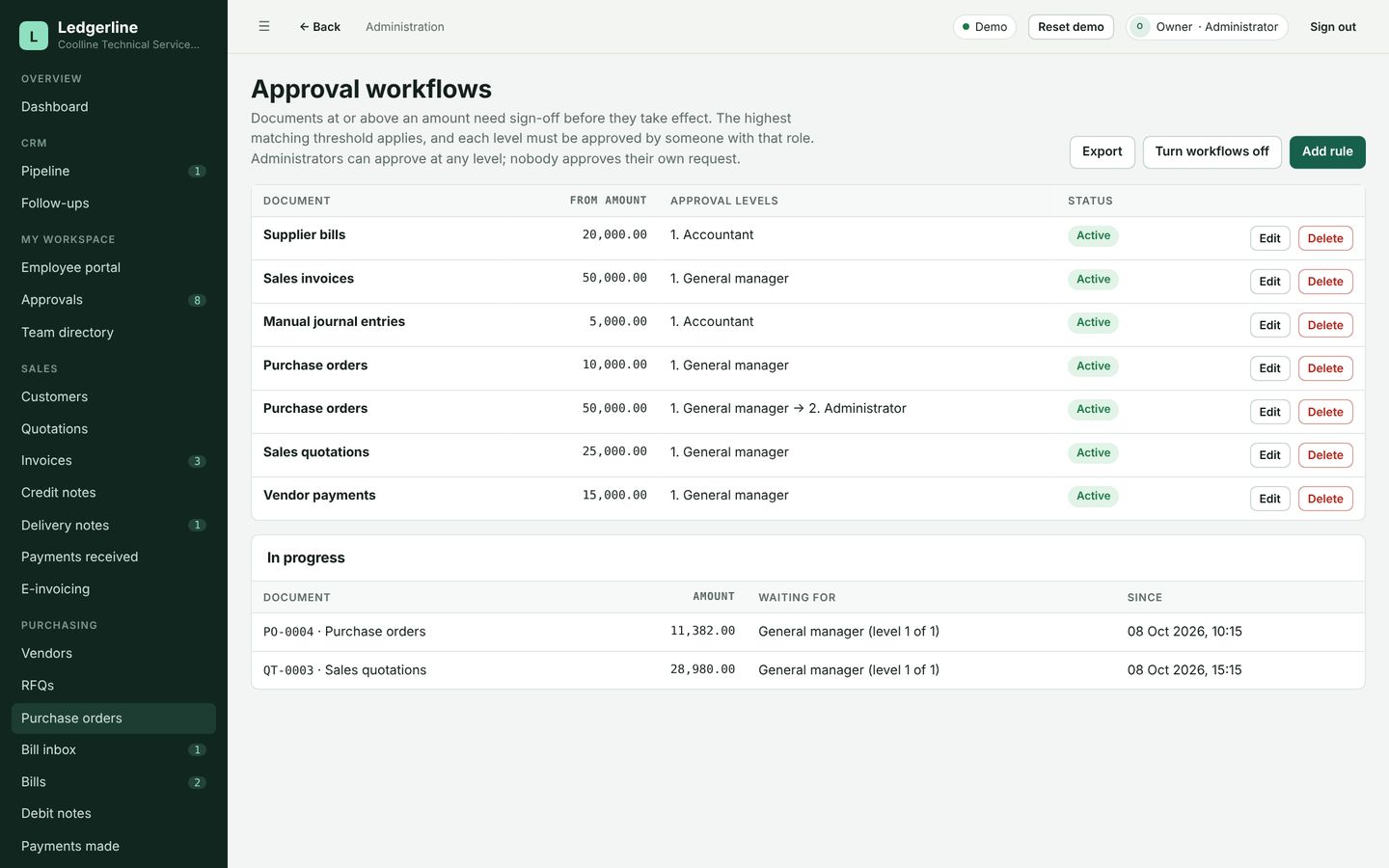
Task: Click the PO-0004 in-progress row
Action: [808, 632]
